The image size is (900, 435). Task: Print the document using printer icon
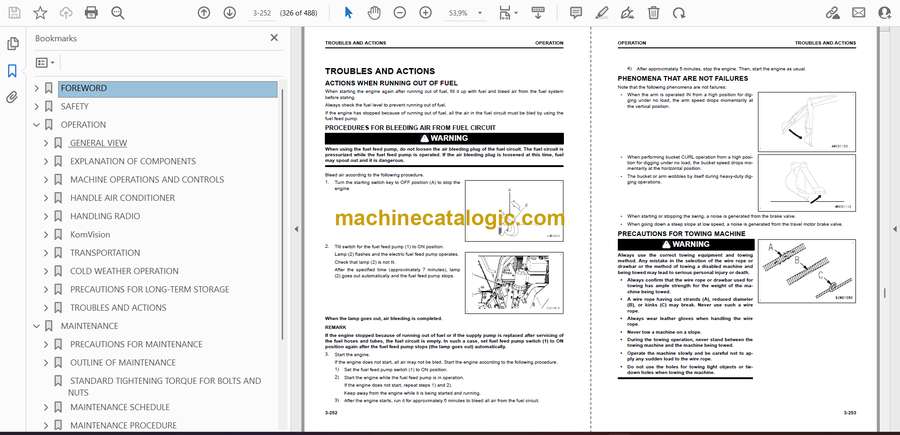(x=91, y=13)
